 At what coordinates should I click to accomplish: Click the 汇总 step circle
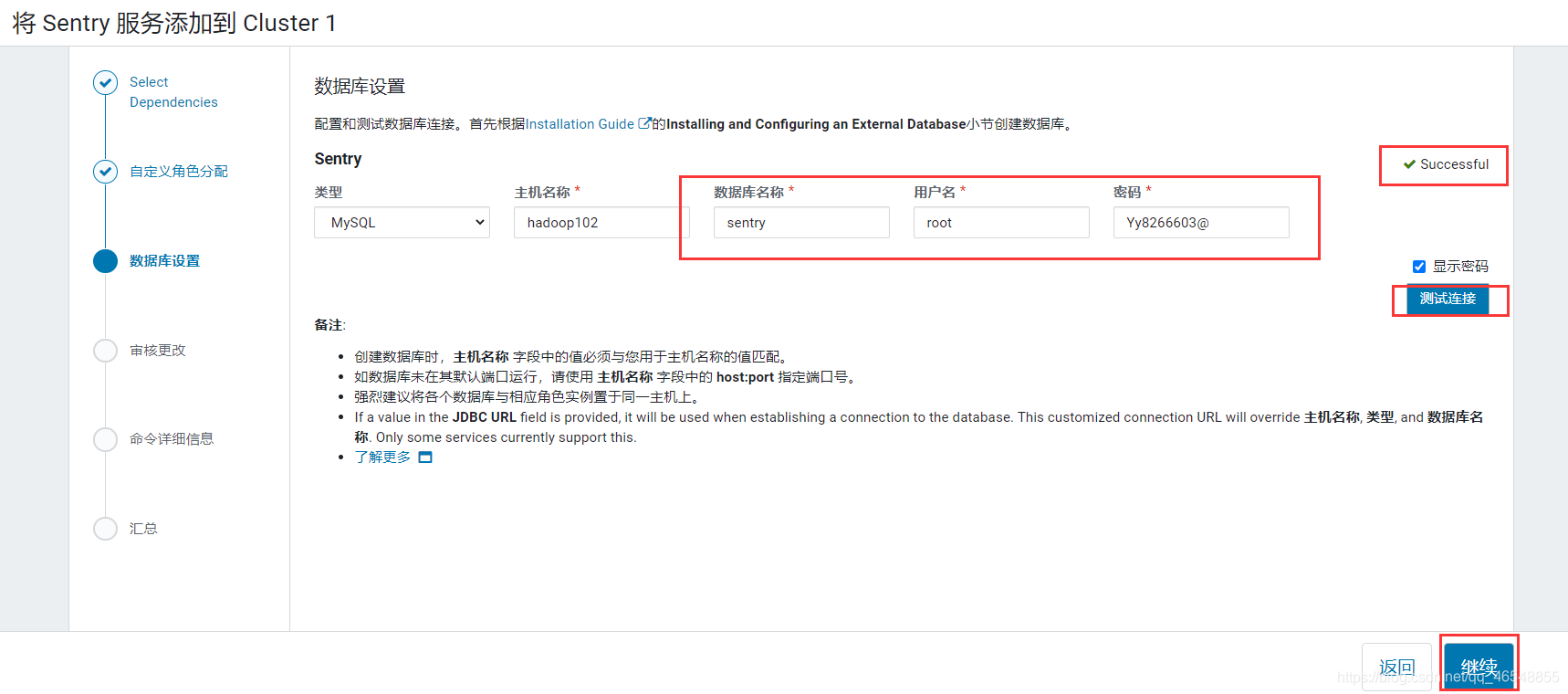click(106, 529)
